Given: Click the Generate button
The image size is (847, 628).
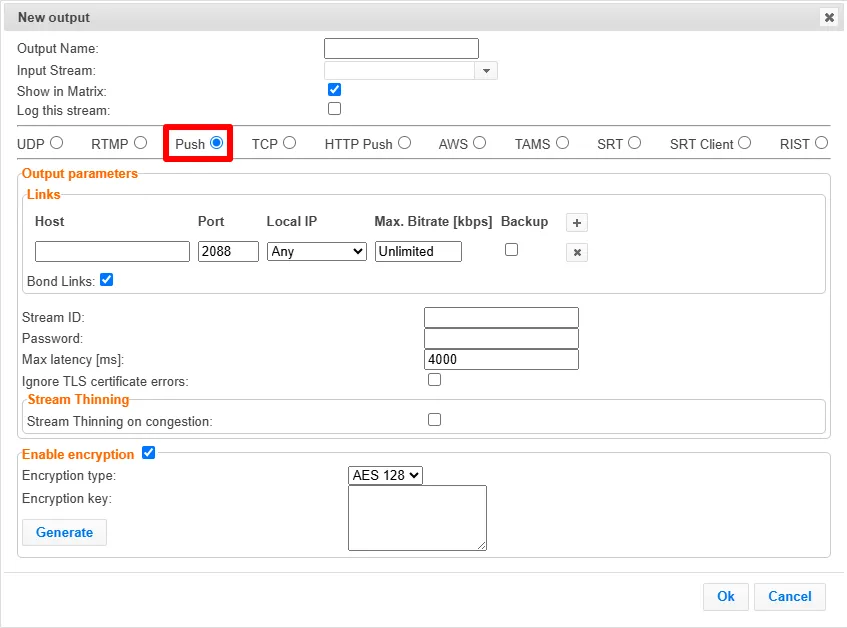Looking at the screenshot, I should 64,532.
